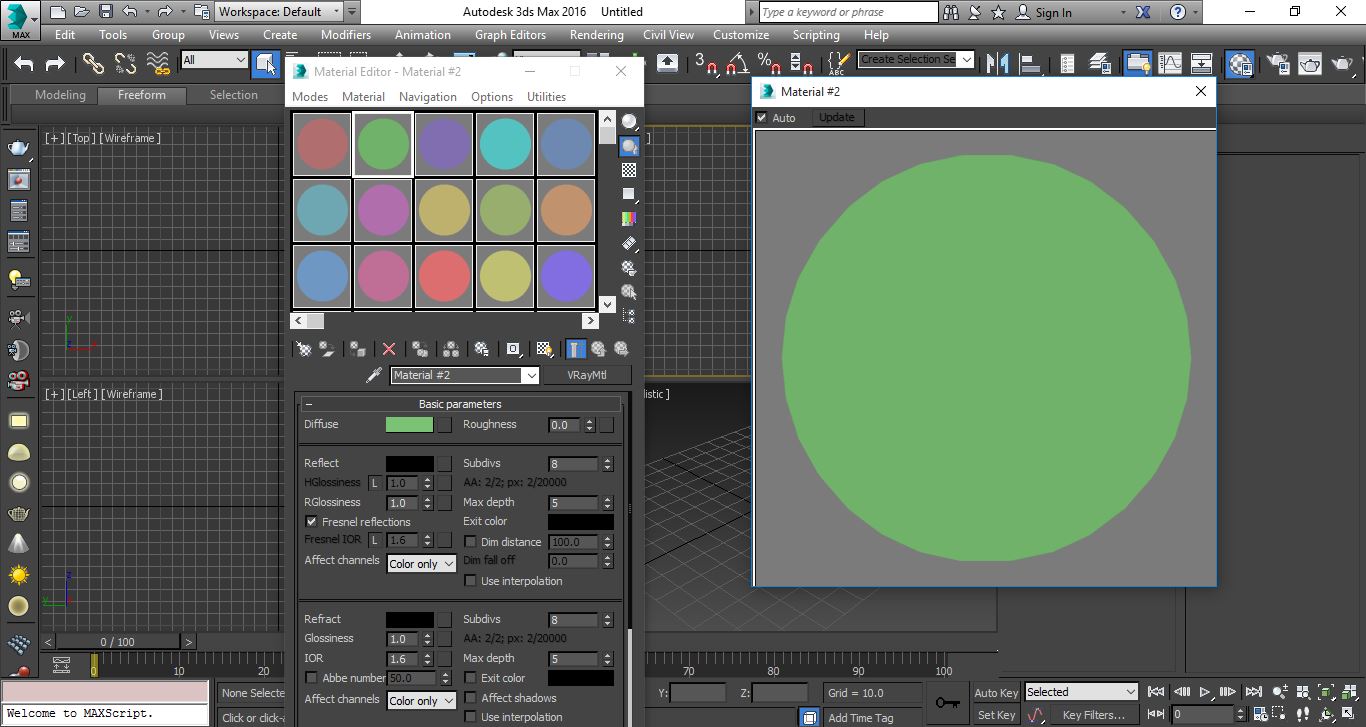Toggle the checkered Background icon
The image size is (1366, 727).
pyautogui.click(x=629, y=171)
